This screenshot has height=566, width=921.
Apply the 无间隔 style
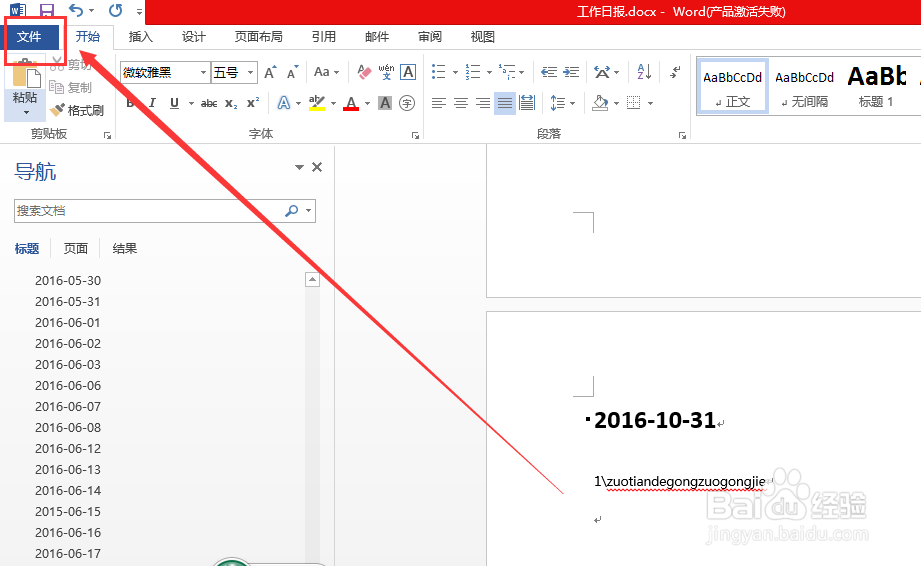click(x=804, y=86)
